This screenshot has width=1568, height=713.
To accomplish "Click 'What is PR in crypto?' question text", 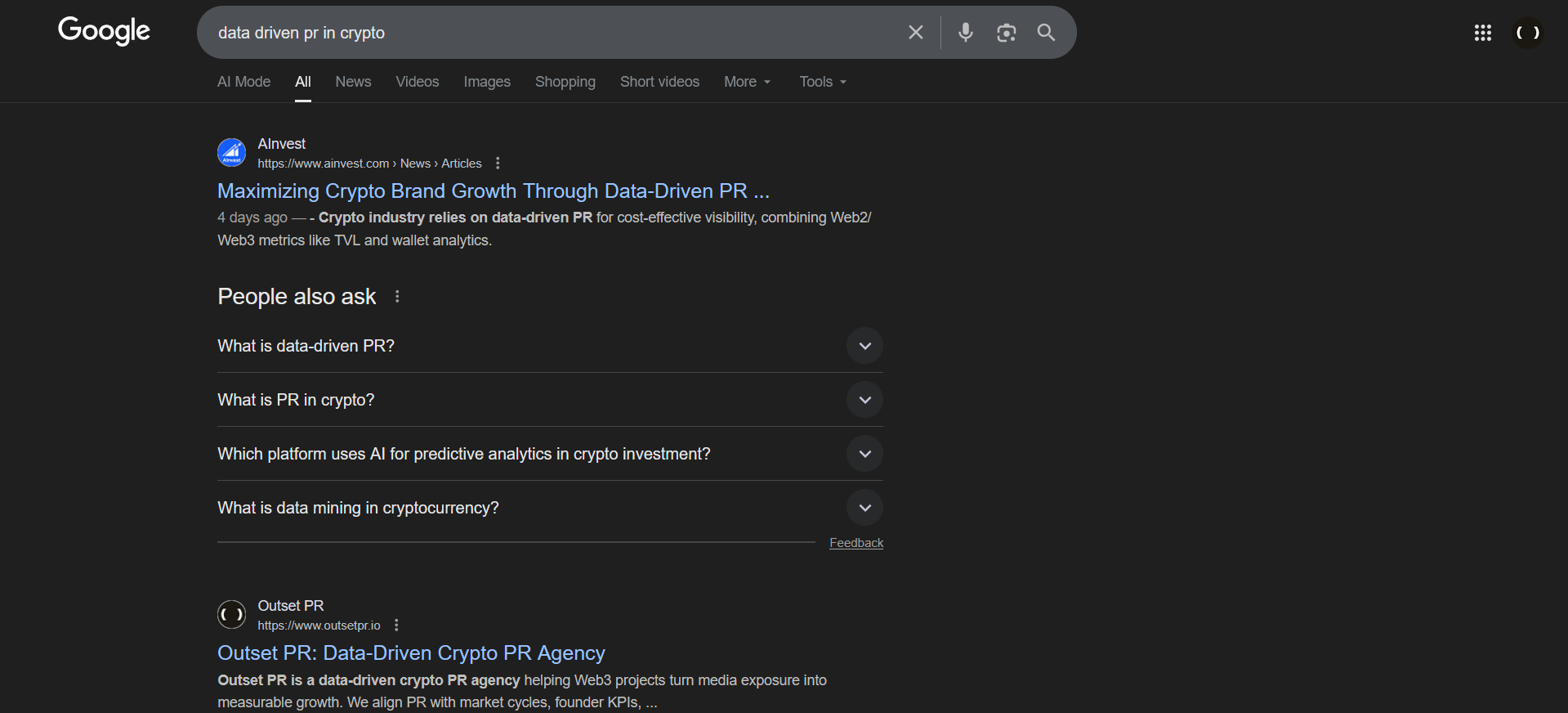I will pyautogui.click(x=296, y=400).
